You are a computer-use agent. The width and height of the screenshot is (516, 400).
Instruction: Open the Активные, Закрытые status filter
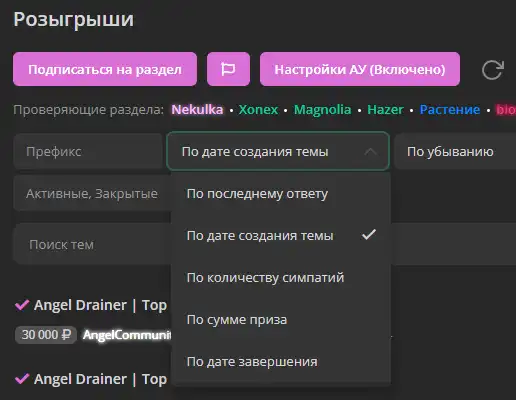click(x=92, y=193)
